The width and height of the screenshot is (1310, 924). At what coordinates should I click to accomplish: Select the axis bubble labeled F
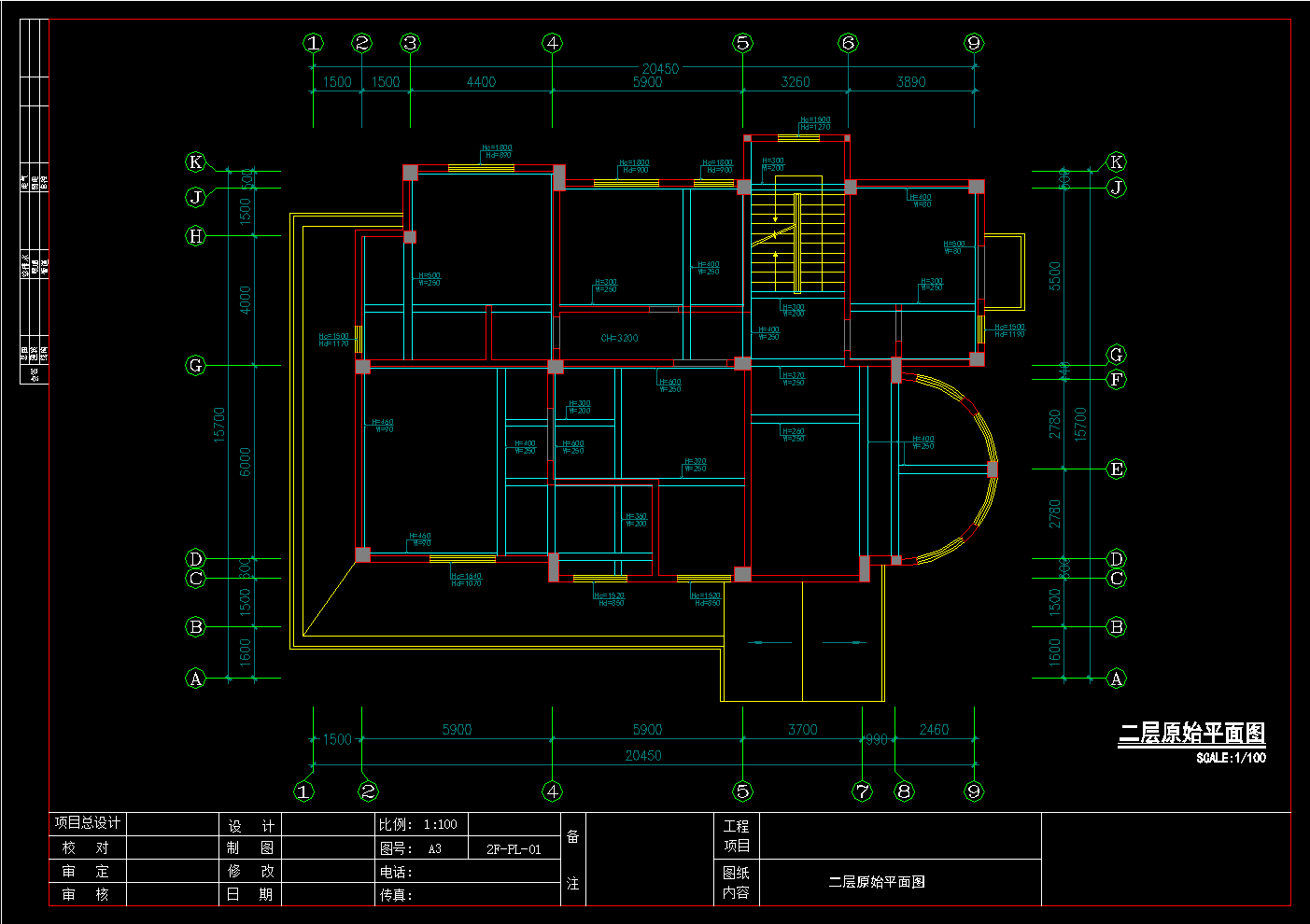[x=1116, y=380]
